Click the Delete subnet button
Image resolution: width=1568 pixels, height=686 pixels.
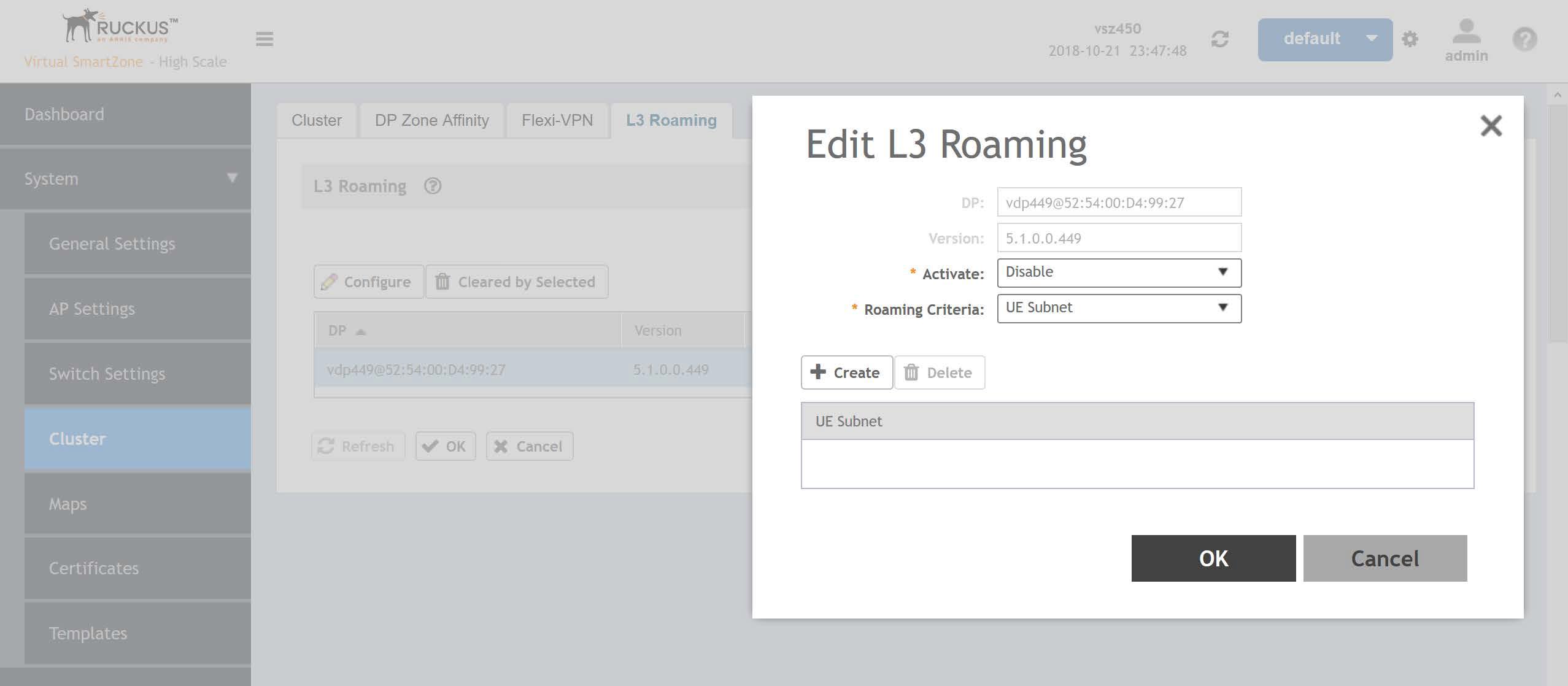pyautogui.click(x=939, y=372)
